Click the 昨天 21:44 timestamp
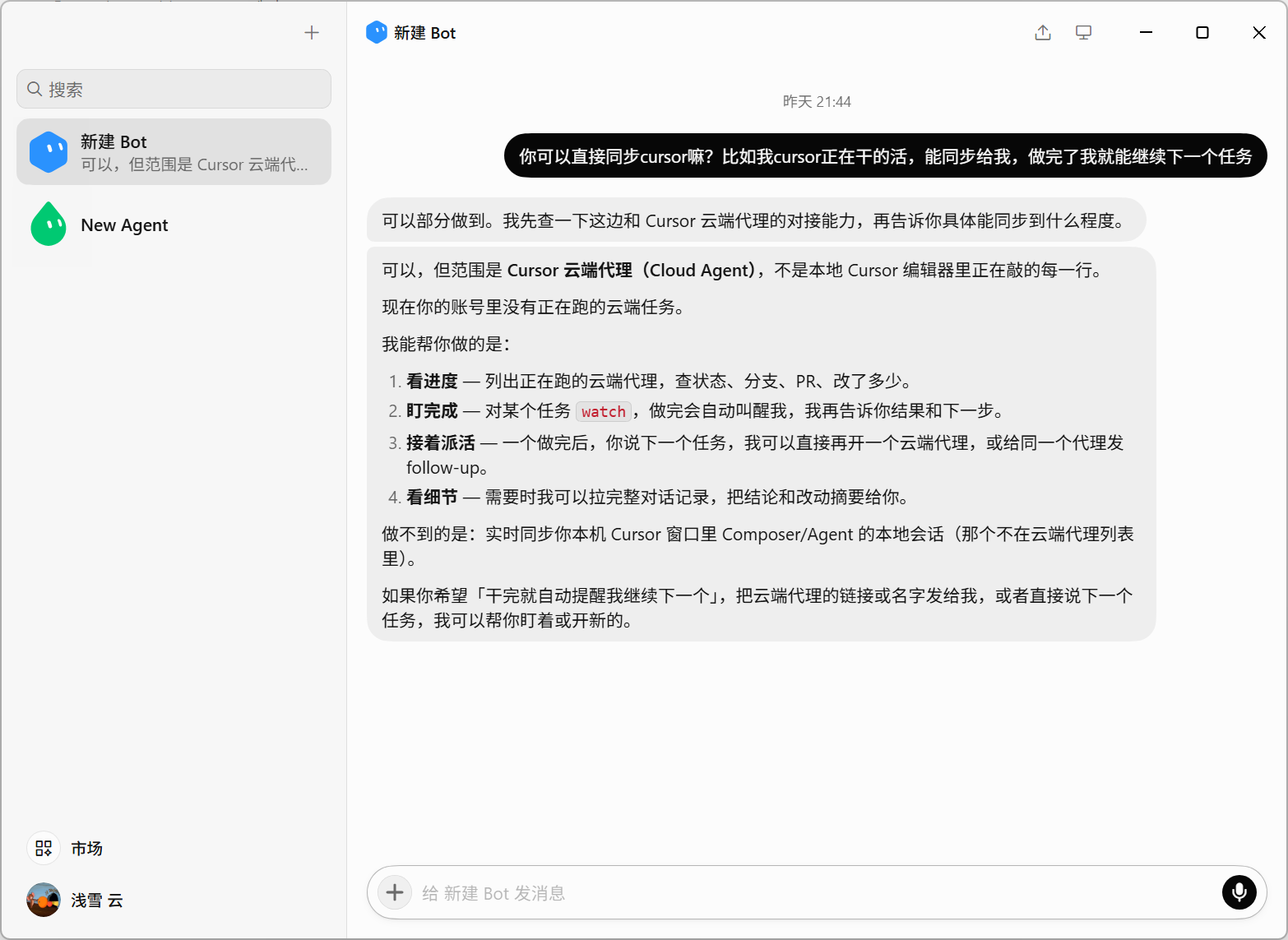This screenshot has height=940, width=1288. pyautogui.click(x=817, y=101)
